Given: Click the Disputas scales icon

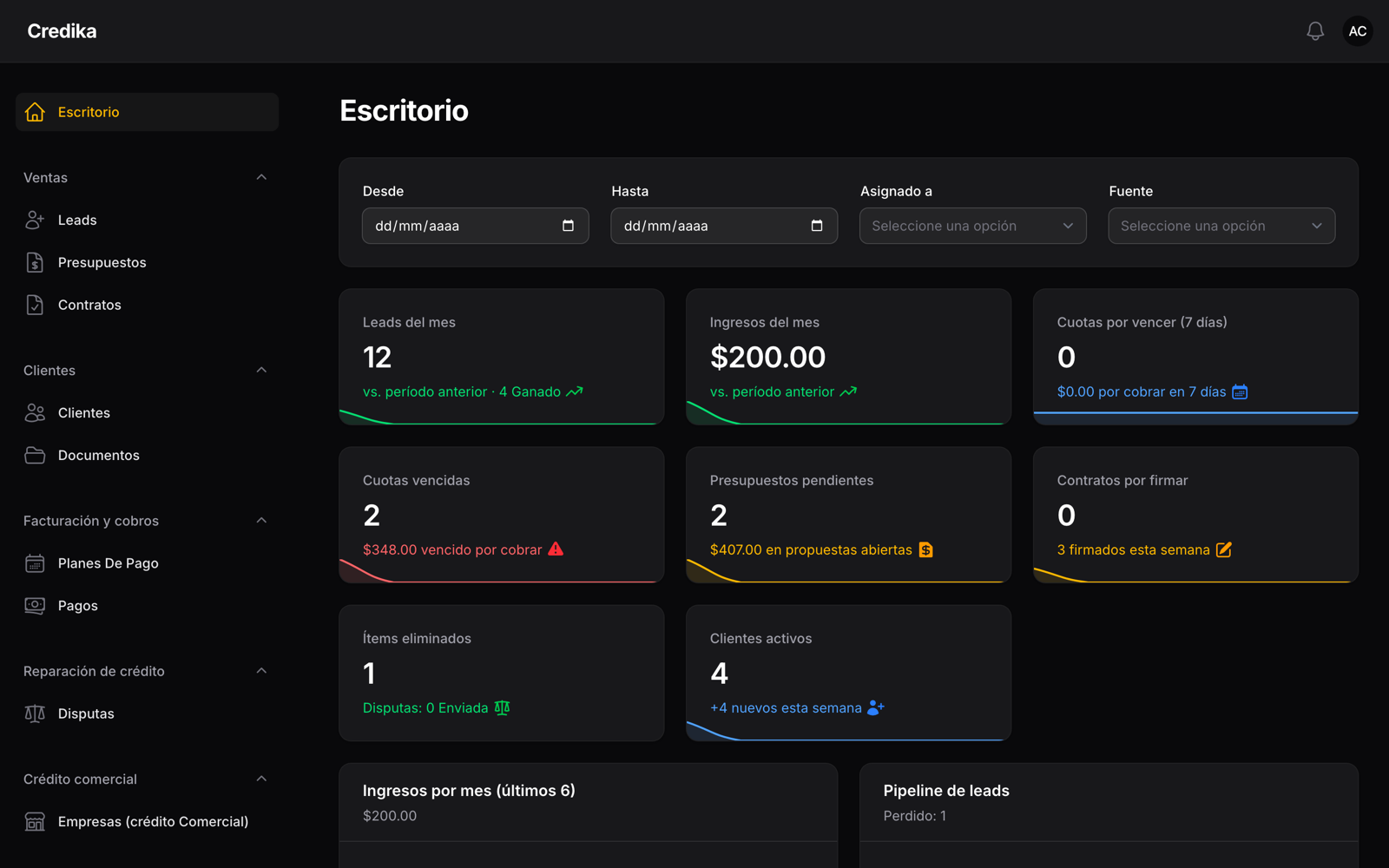Looking at the screenshot, I should click(x=35, y=713).
